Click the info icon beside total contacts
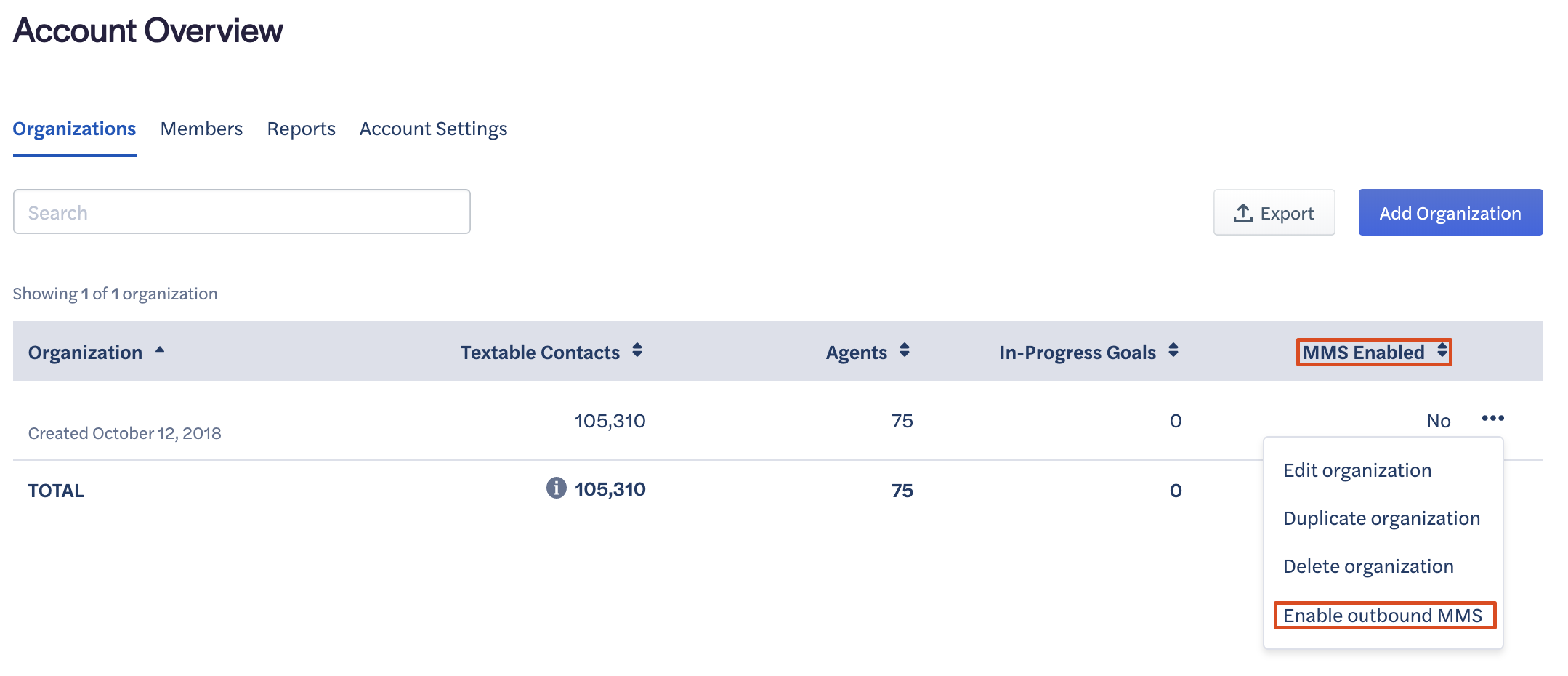Viewport: 1568px width, 676px height. pyautogui.click(x=556, y=488)
